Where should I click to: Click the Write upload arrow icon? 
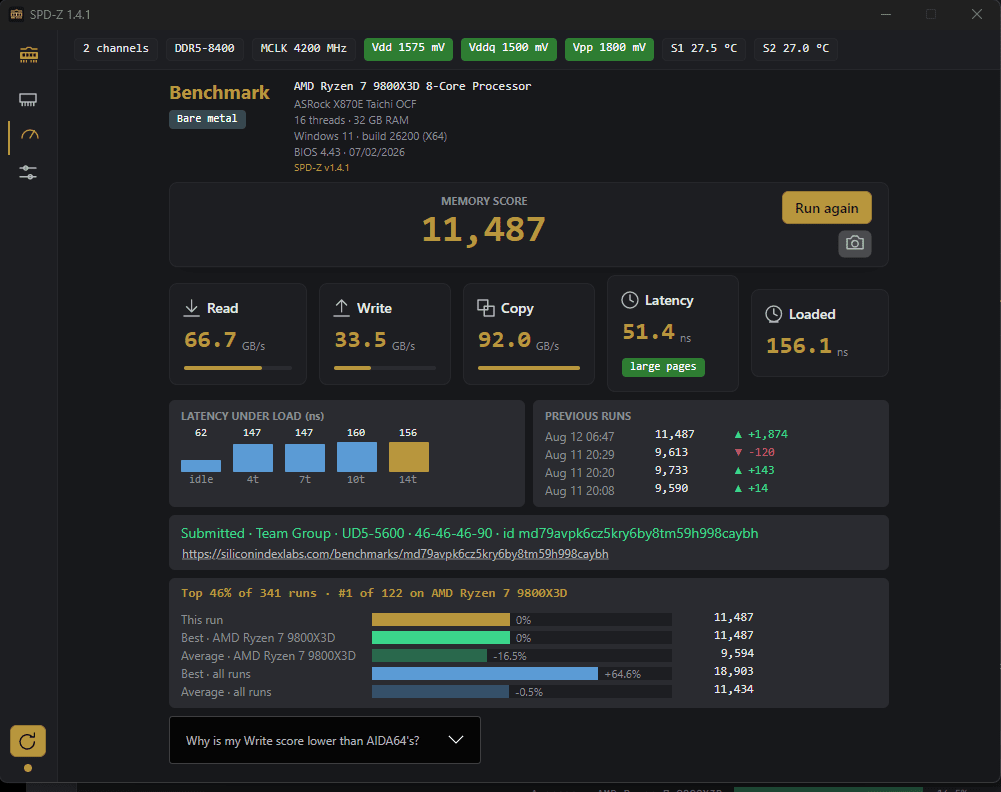click(342, 308)
